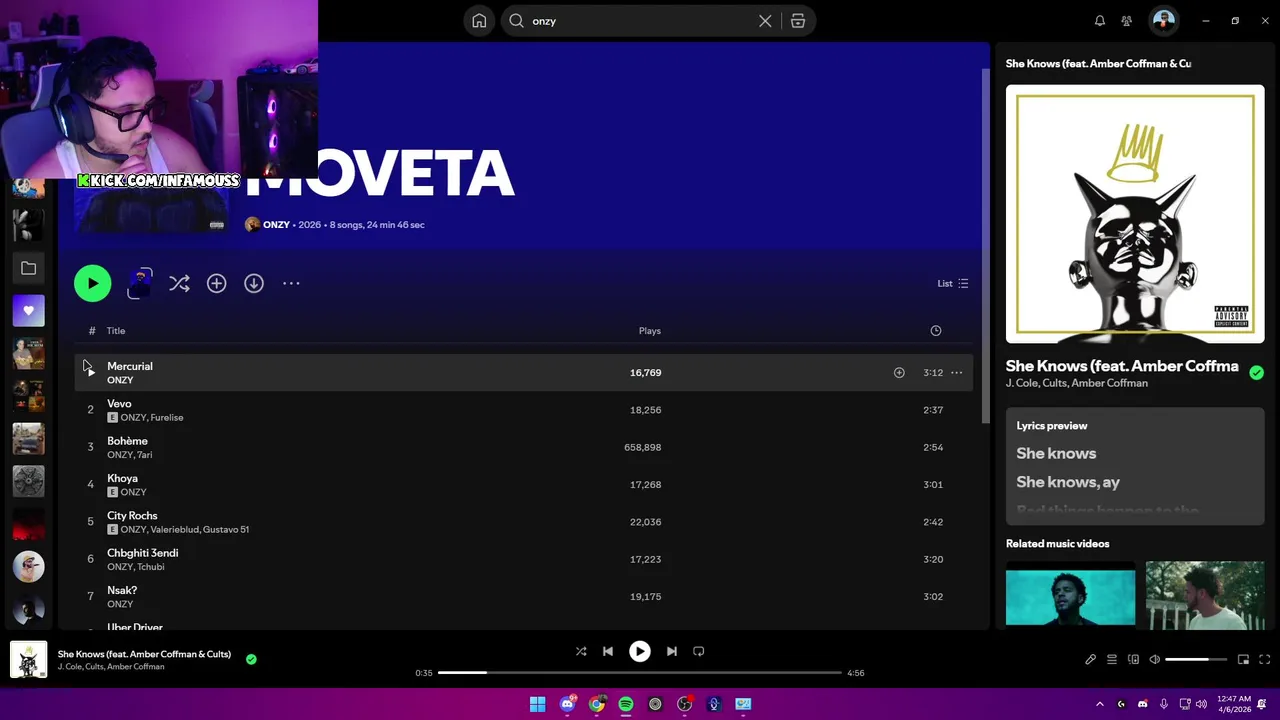Open Liked Songs heart in sidebar

click(x=28, y=311)
